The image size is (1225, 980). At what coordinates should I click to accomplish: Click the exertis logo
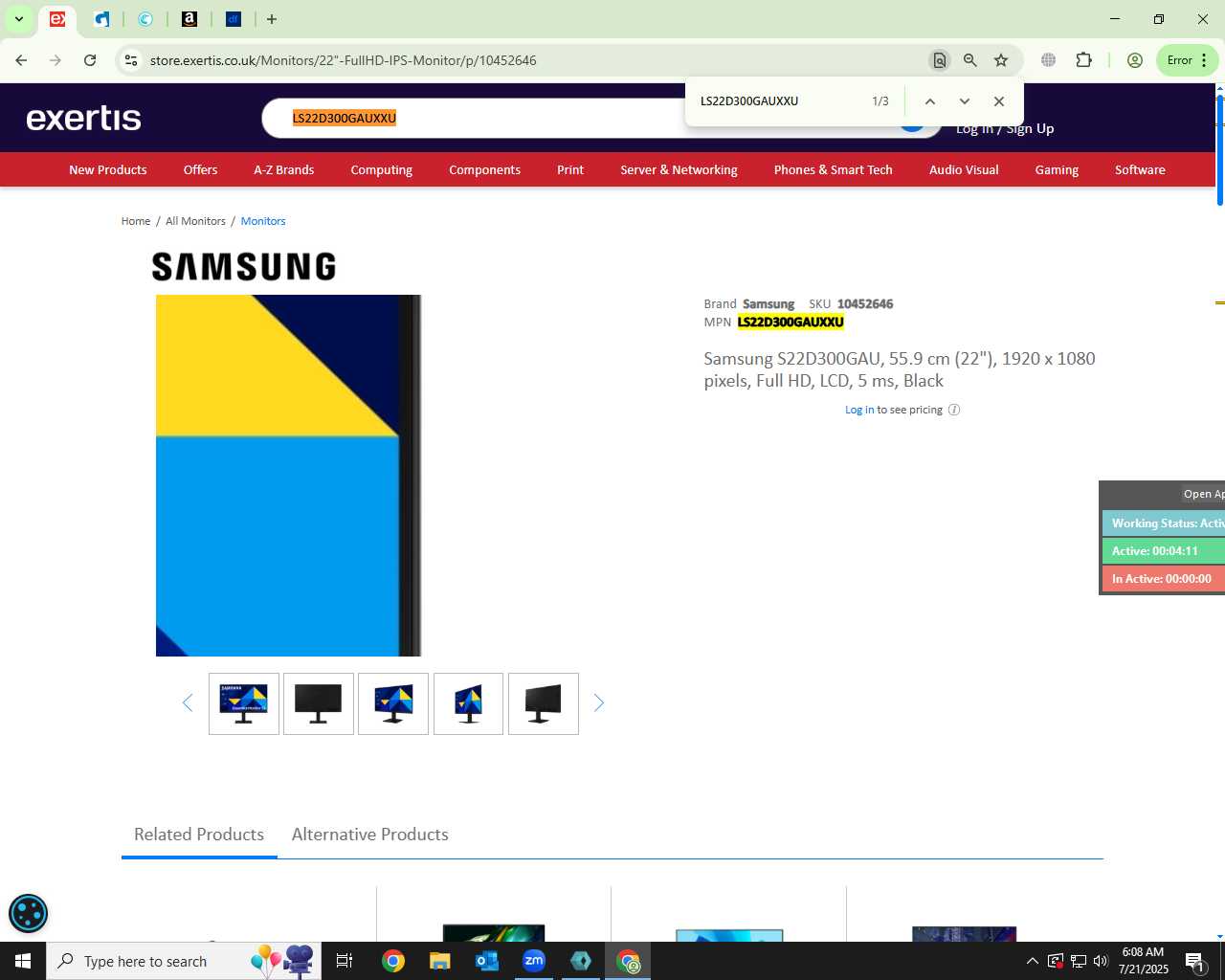84,118
